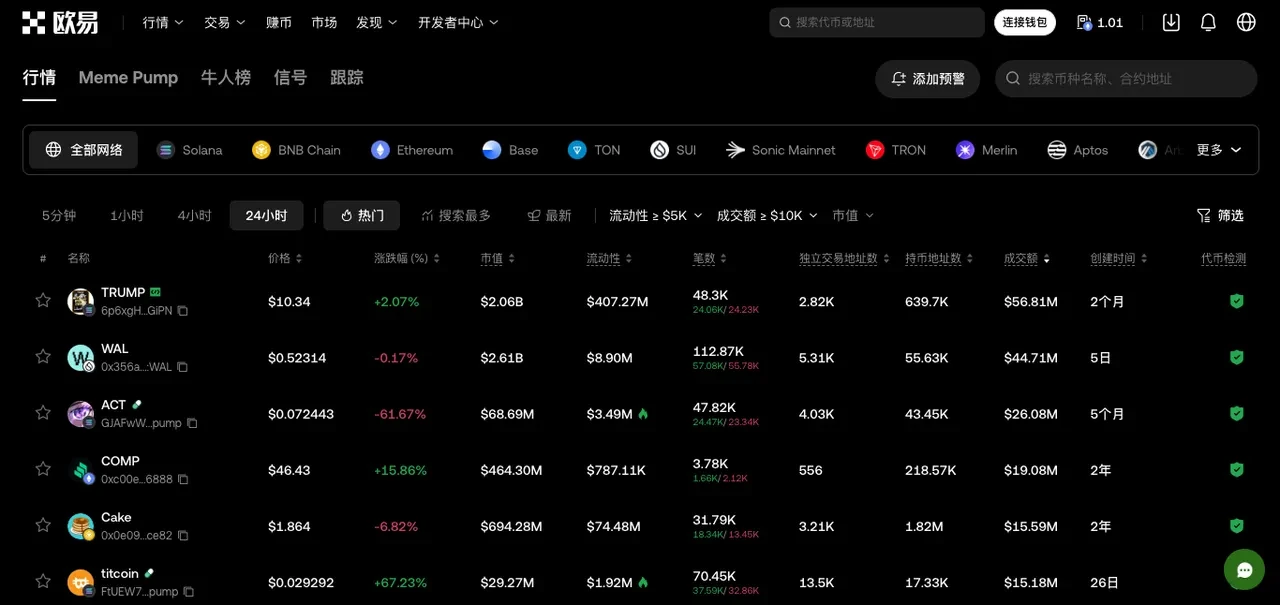The image size is (1280, 605).
Task: Click the OKX logo in the header
Action: (60, 22)
